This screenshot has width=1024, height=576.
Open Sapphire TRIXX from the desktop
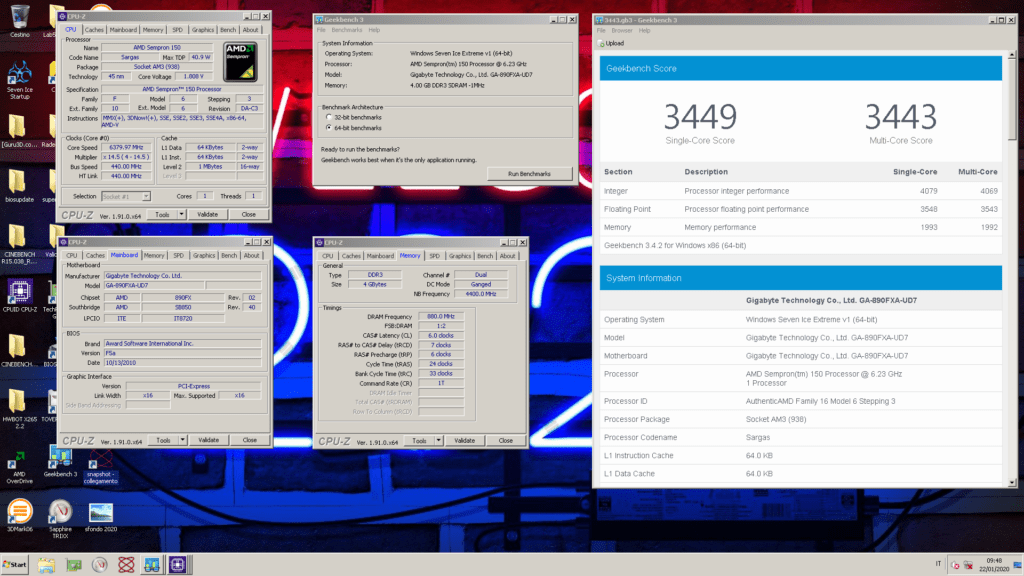[x=60, y=519]
